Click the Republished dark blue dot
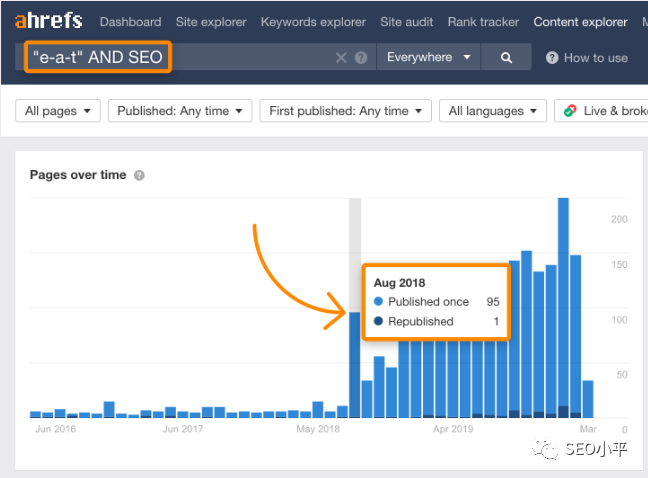648x478 pixels. point(378,321)
